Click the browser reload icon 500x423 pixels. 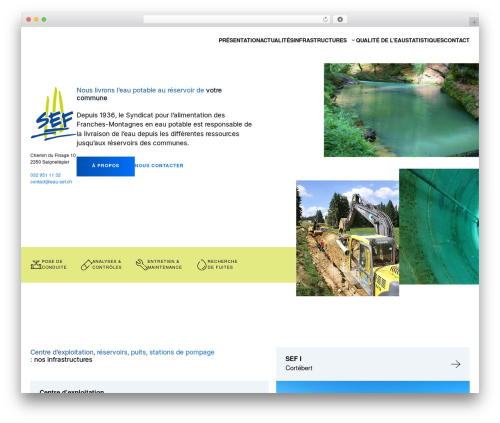click(x=325, y=20)
